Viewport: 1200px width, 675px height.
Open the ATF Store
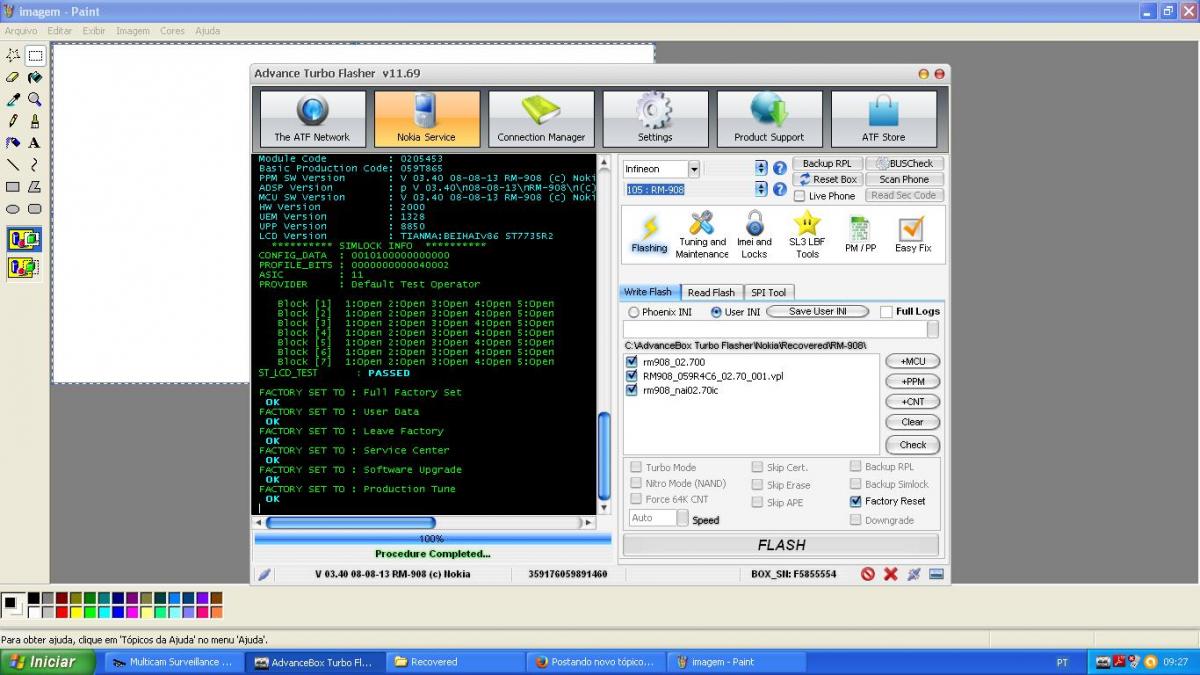coord(884,119)
